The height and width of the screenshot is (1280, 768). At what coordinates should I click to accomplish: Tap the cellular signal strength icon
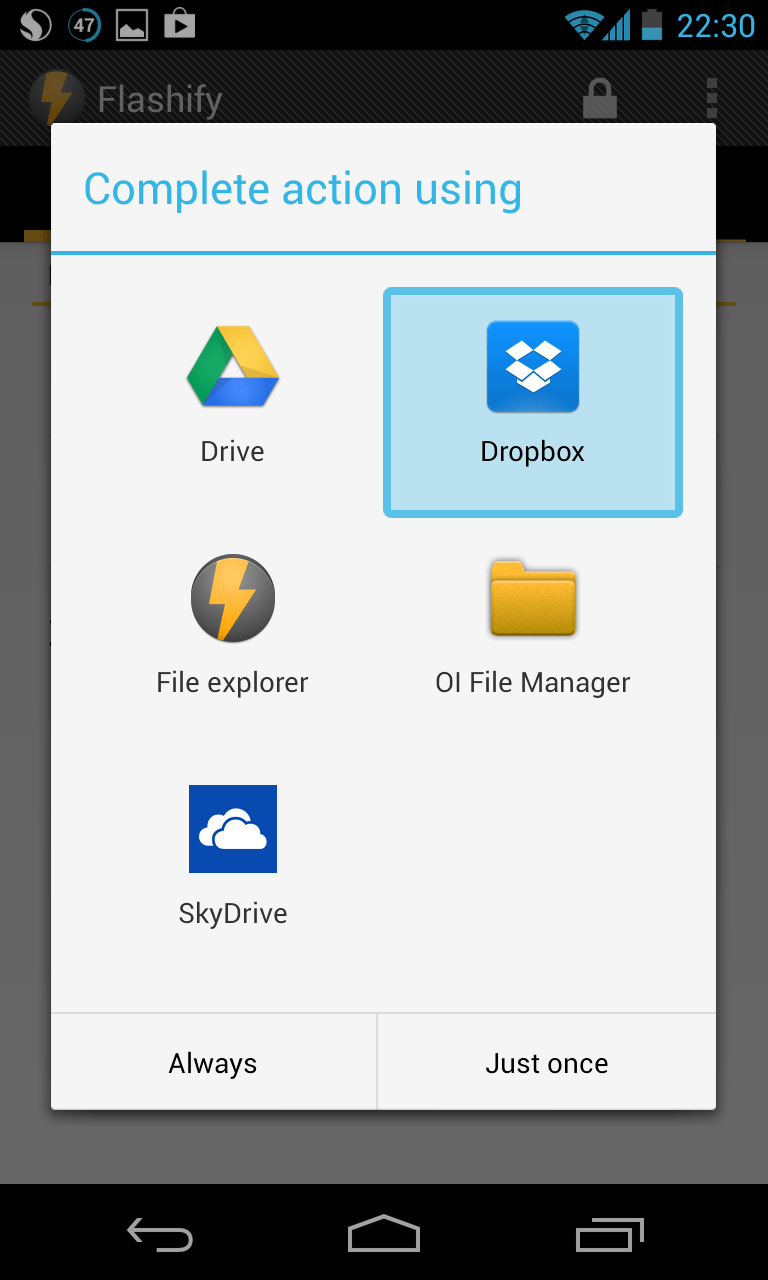click(x=618, y=24)
